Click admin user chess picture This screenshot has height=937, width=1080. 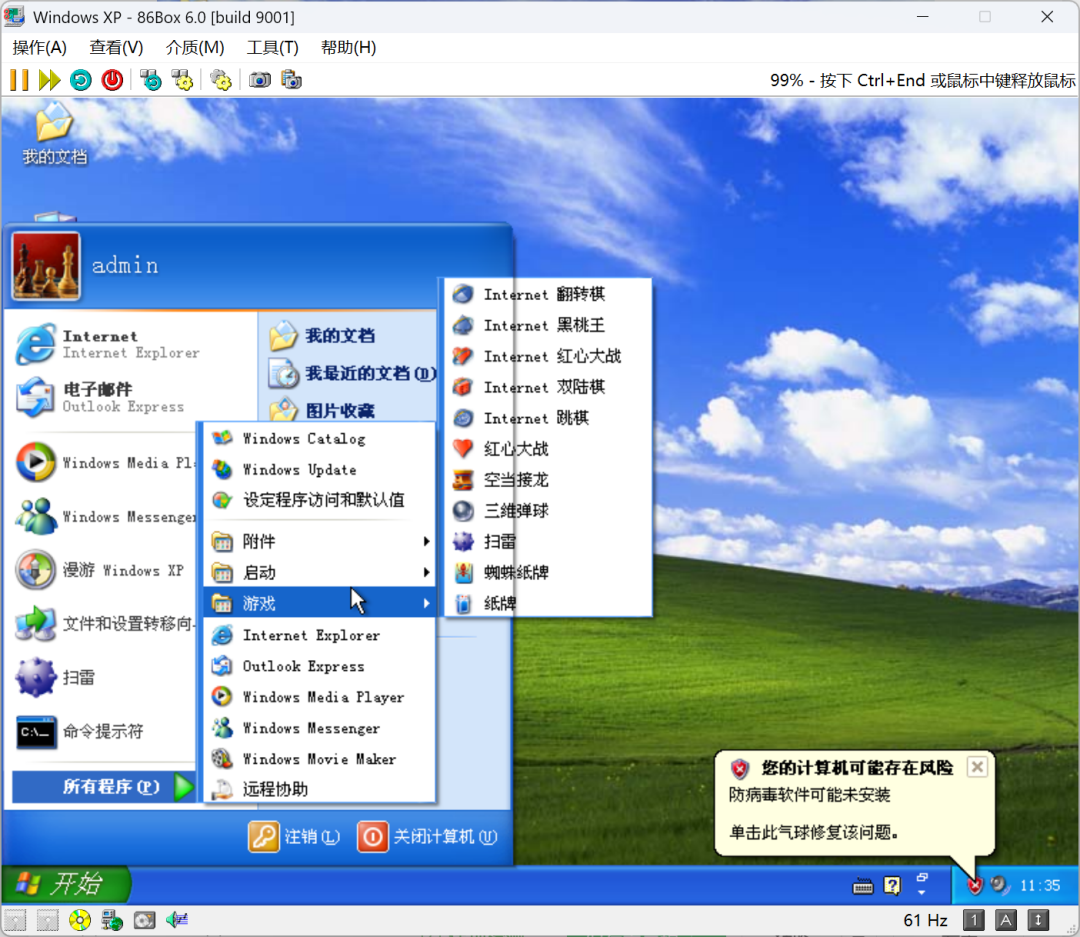click(x=45, y=266)
